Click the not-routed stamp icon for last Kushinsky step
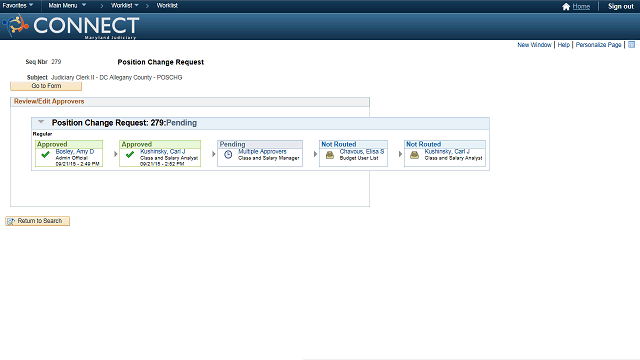Screen dimensions: 640x360 pyautogui.click(x=414, y=155)
